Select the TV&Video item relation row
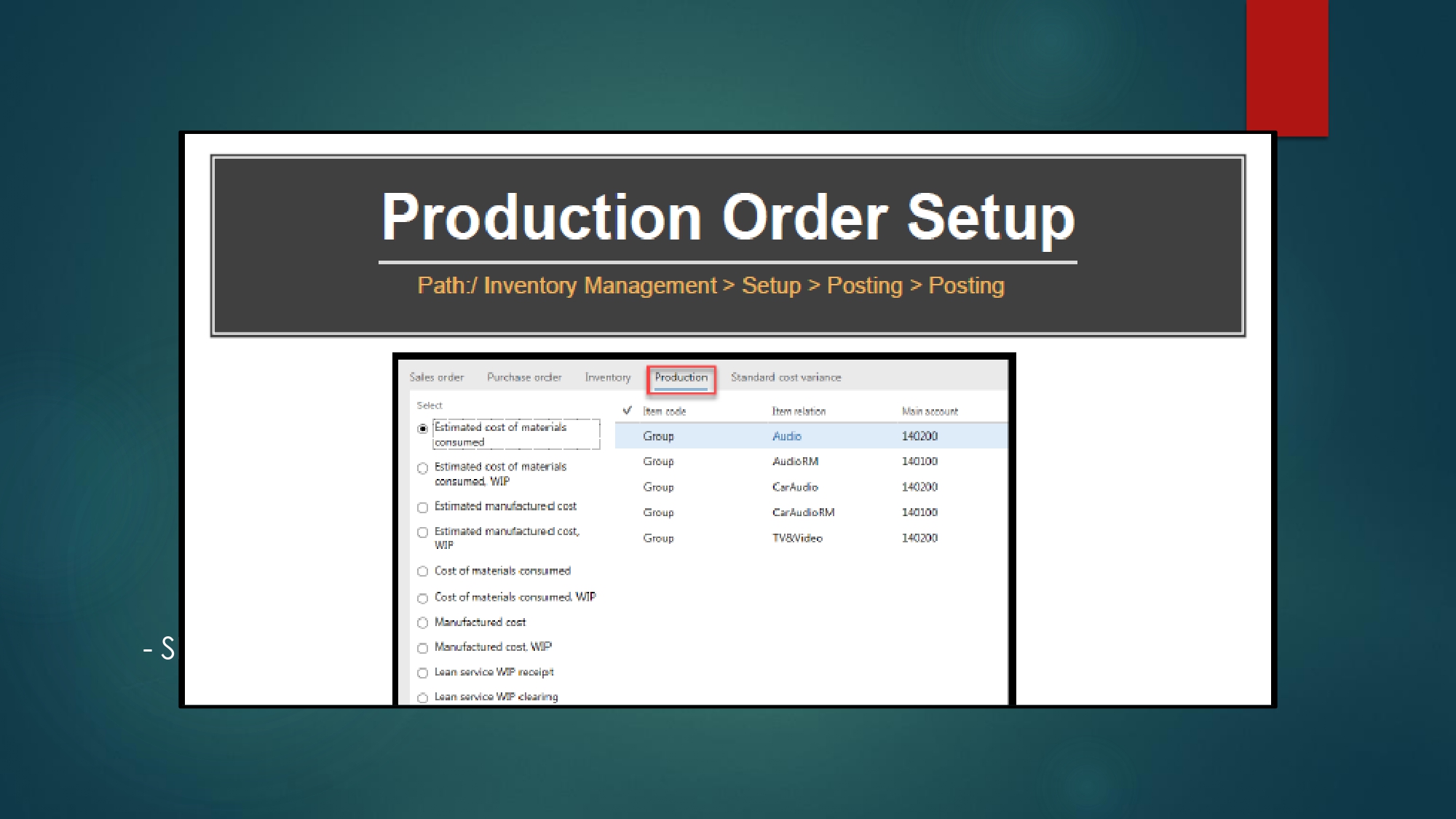 [797, 538]
